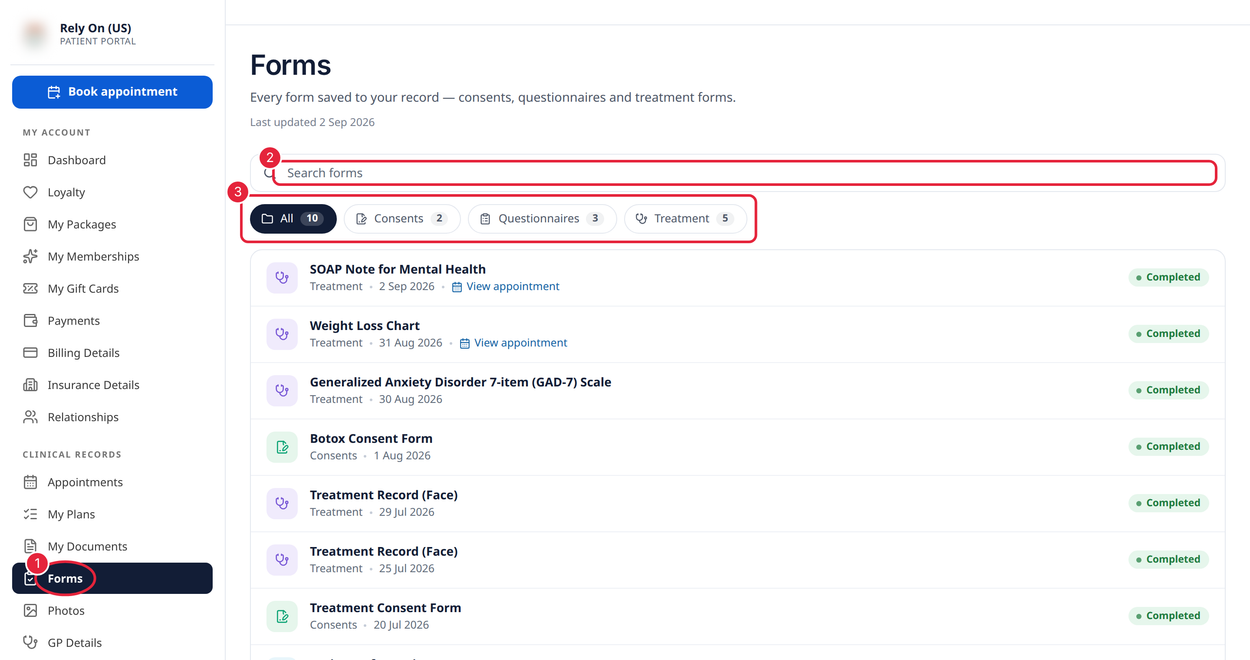Click stethoscope icon of GAD-7 Scale row
Viewport: 1250px width, 660px height.
282,390
